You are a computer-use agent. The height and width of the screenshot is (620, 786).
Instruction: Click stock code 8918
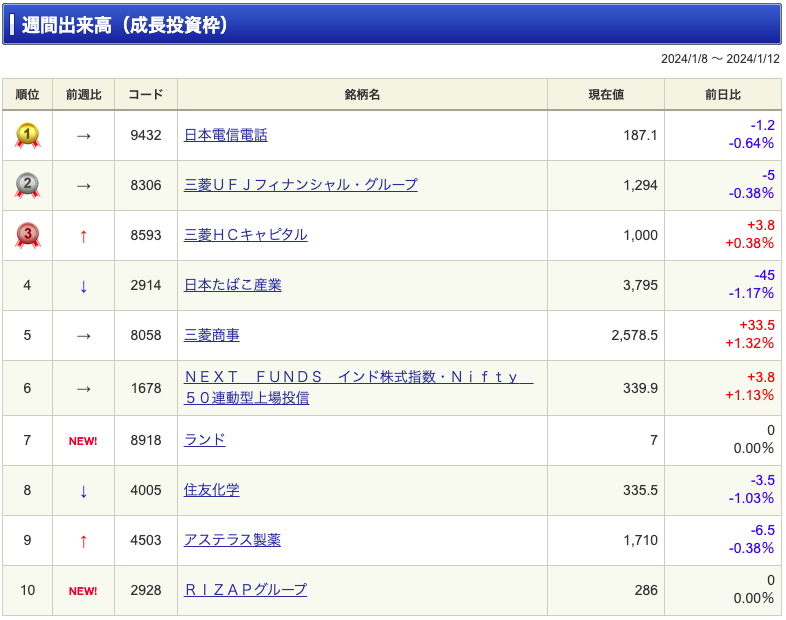[x=146, y=441]
